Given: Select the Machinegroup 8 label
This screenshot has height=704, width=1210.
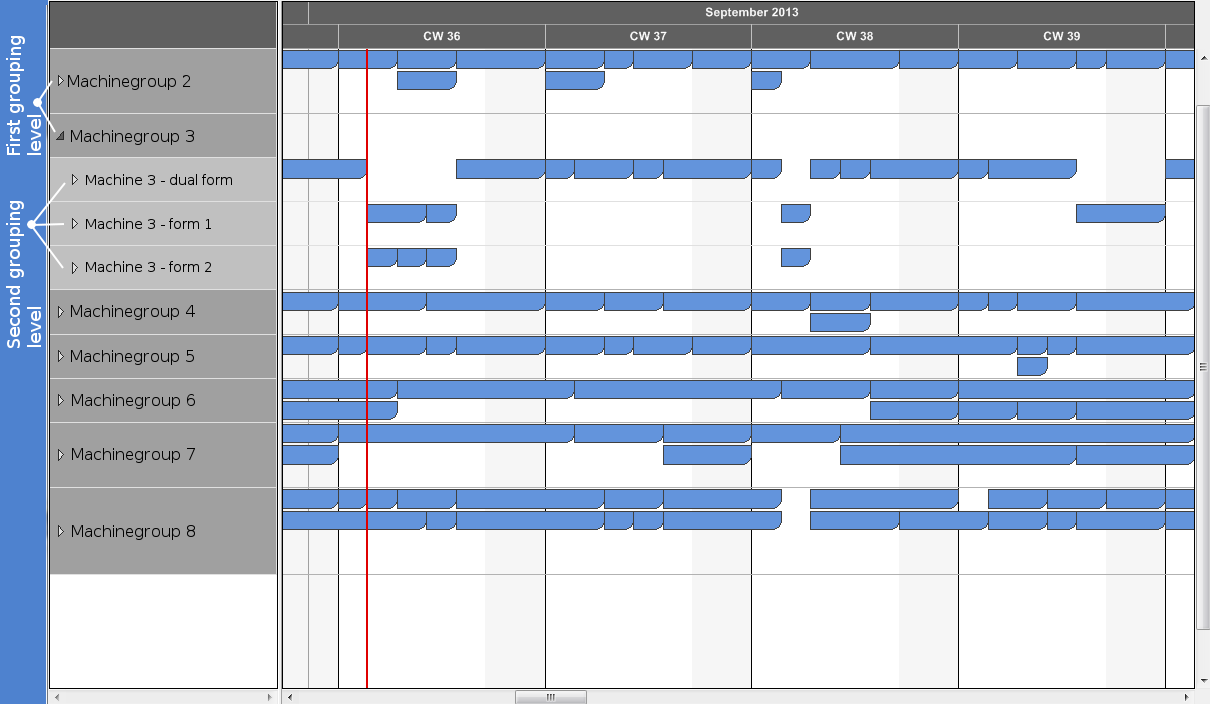Looking at the screenshot, I should (133, 531).
